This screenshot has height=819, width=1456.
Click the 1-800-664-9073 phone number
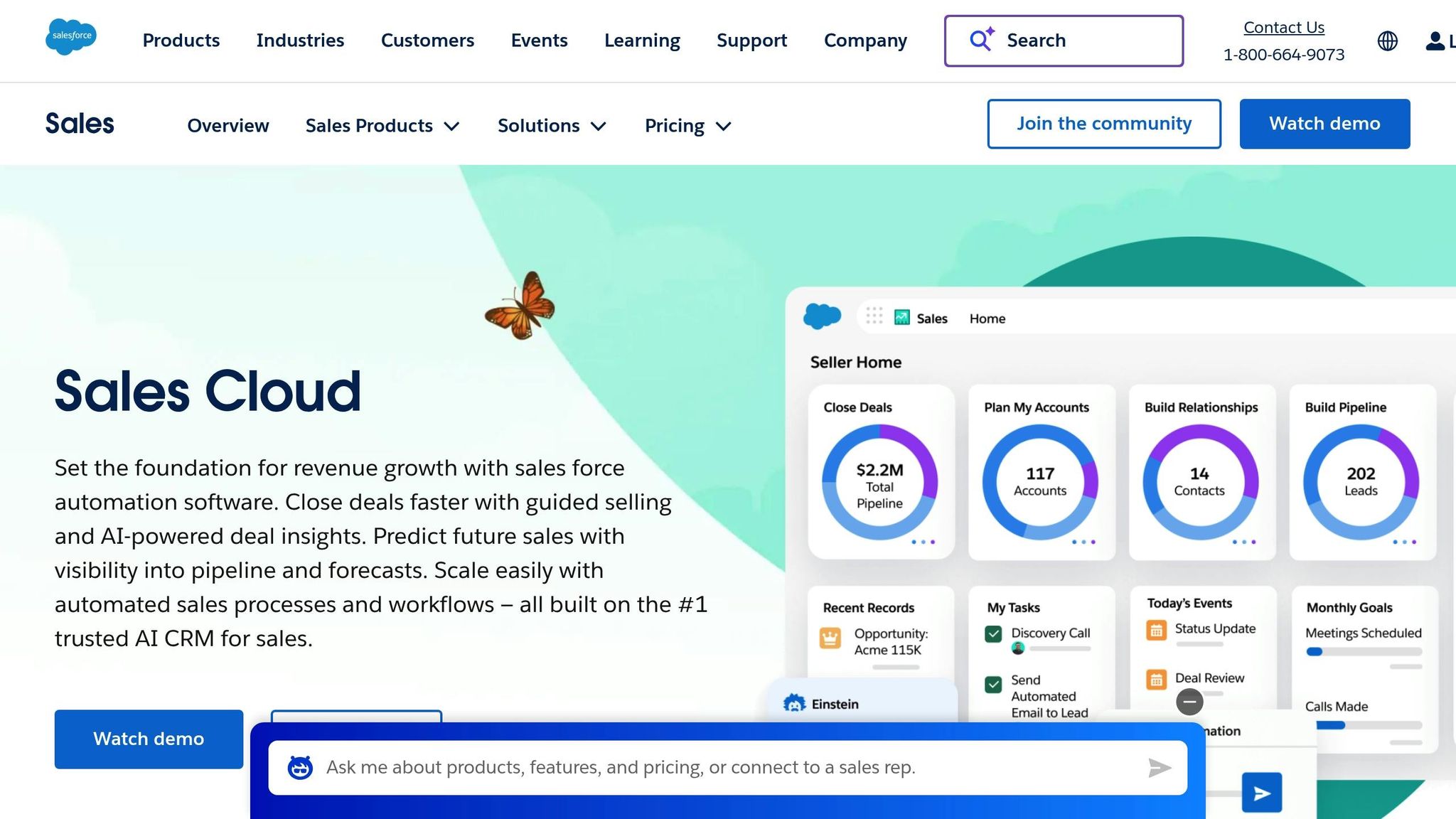pos(1283,55)
